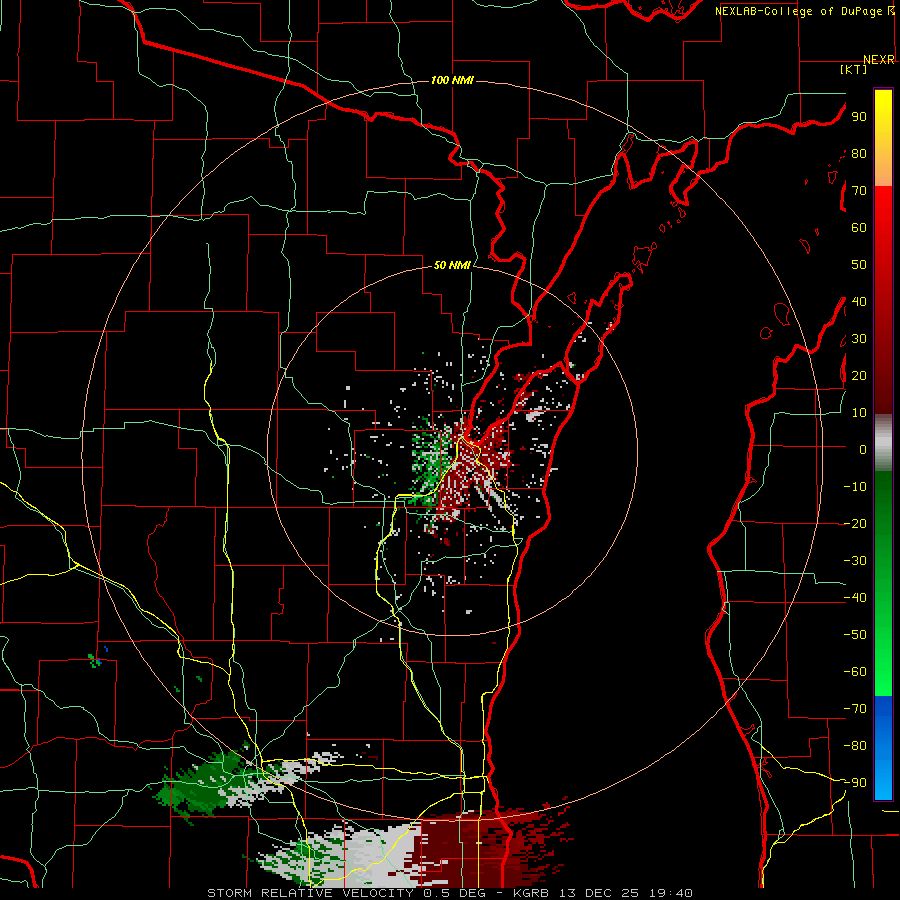Click the positive 60 value on velocity scale

(859, 227)
